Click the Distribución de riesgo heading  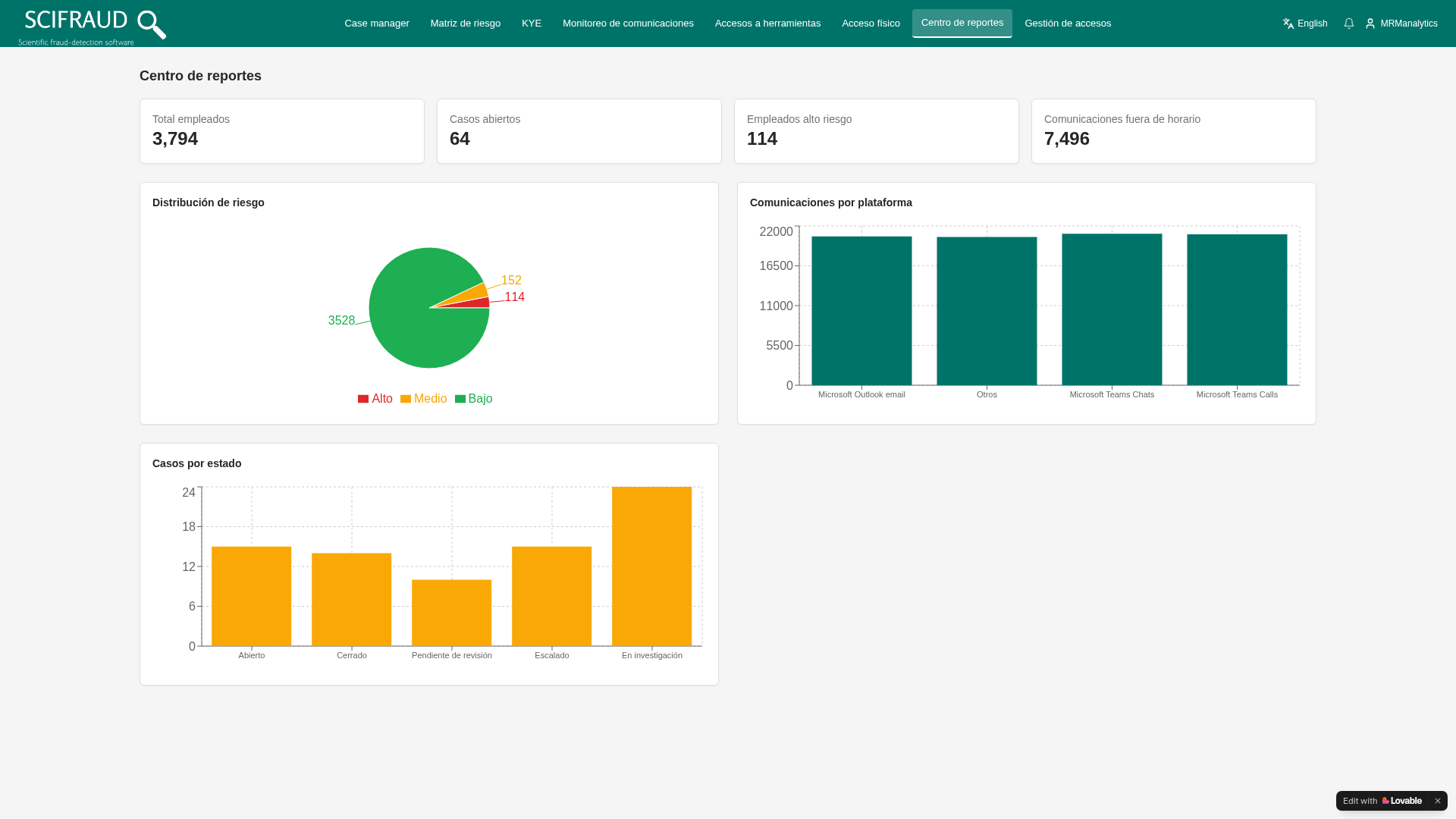(209, 202)
